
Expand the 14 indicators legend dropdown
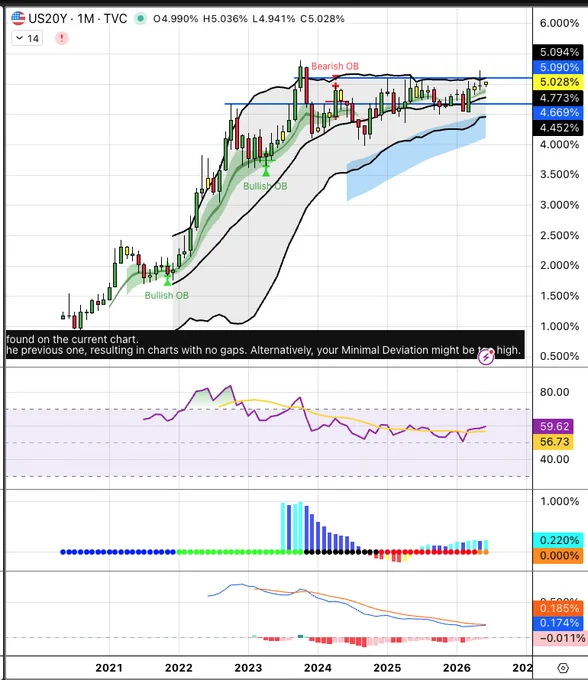click(x=27, y=38)
